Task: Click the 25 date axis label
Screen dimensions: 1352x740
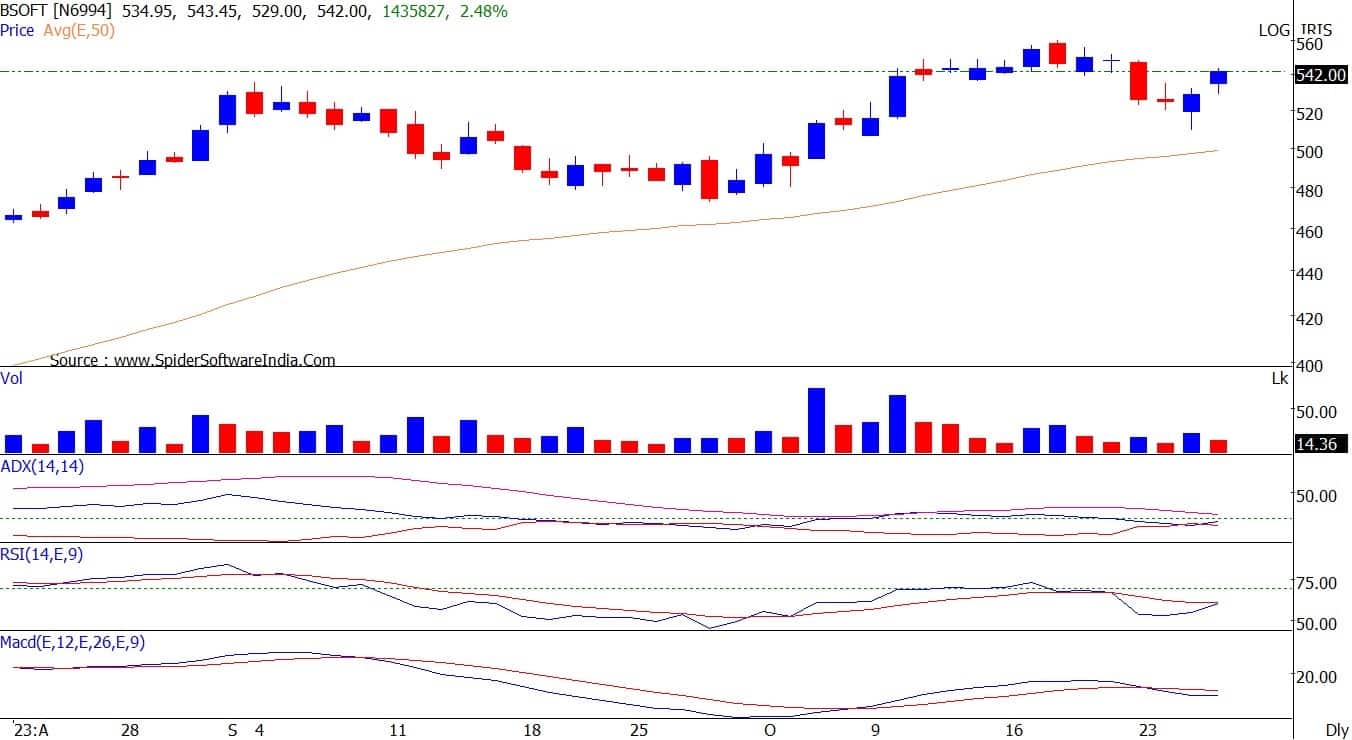Action: point(640,730)
